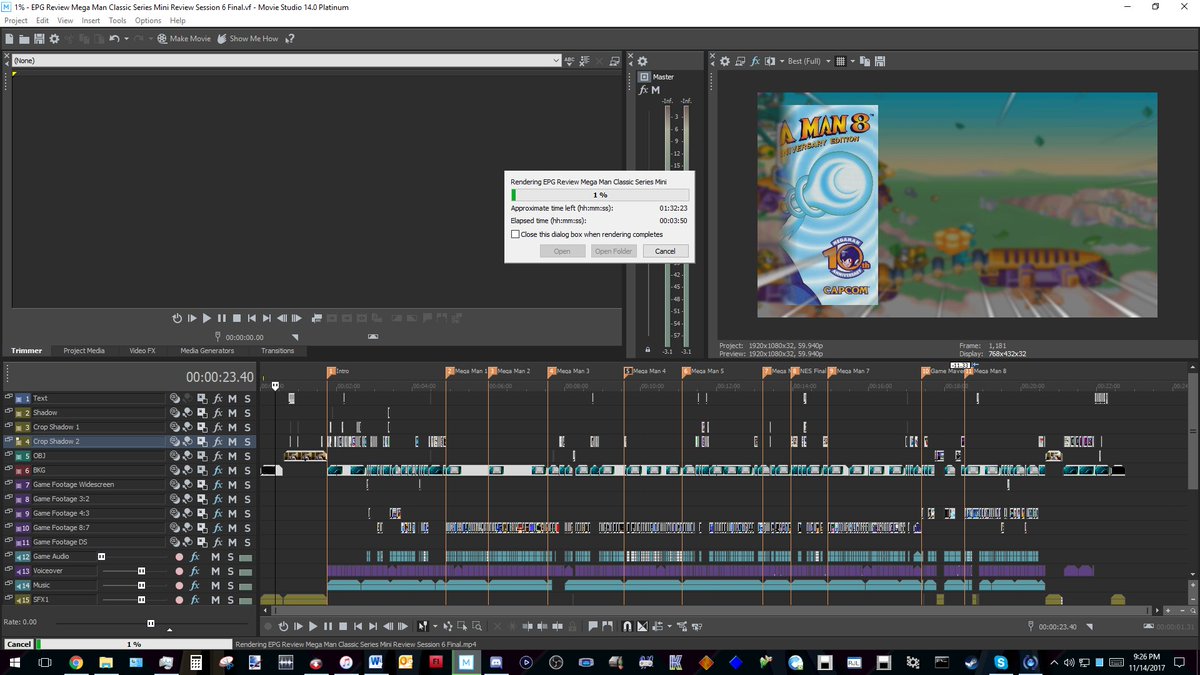Screen dimensions: 1200x675
Task: Click the status bar Cancel button
Action: coord(18,645)
